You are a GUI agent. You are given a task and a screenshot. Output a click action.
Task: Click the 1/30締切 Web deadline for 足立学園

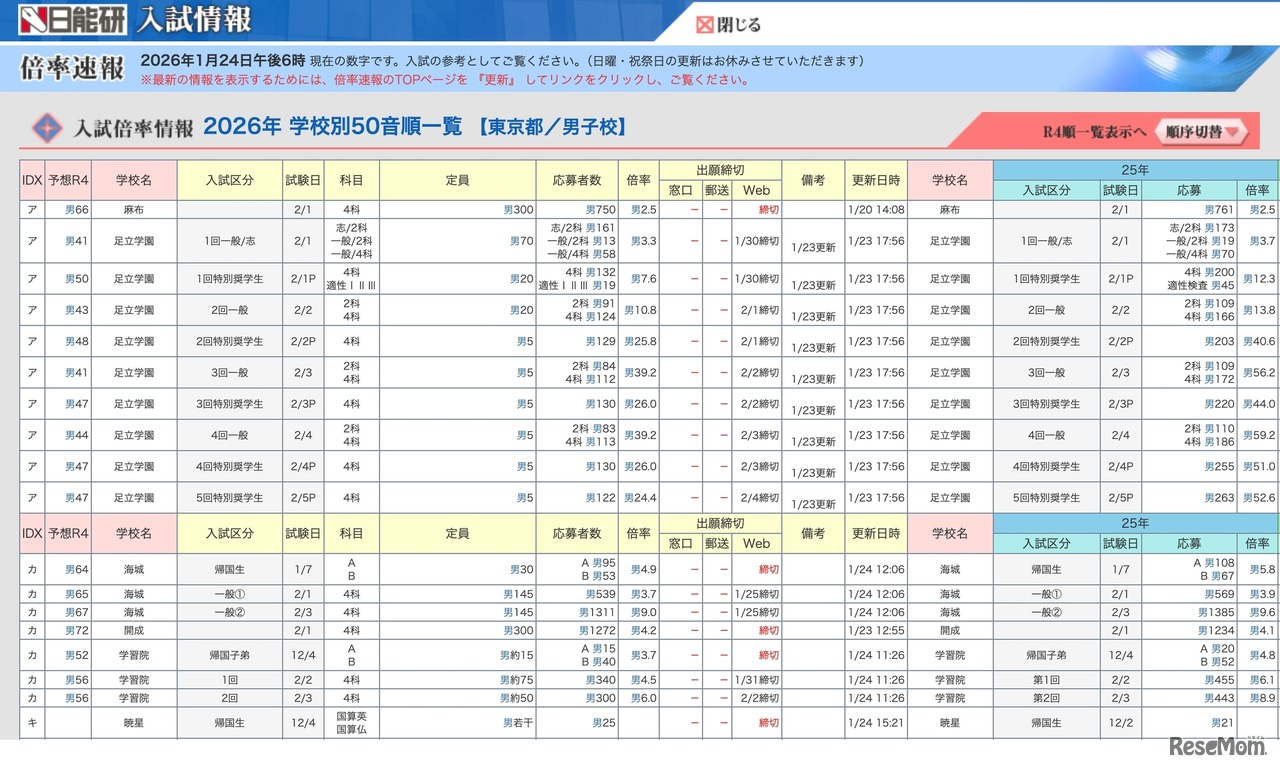(756, 240)
